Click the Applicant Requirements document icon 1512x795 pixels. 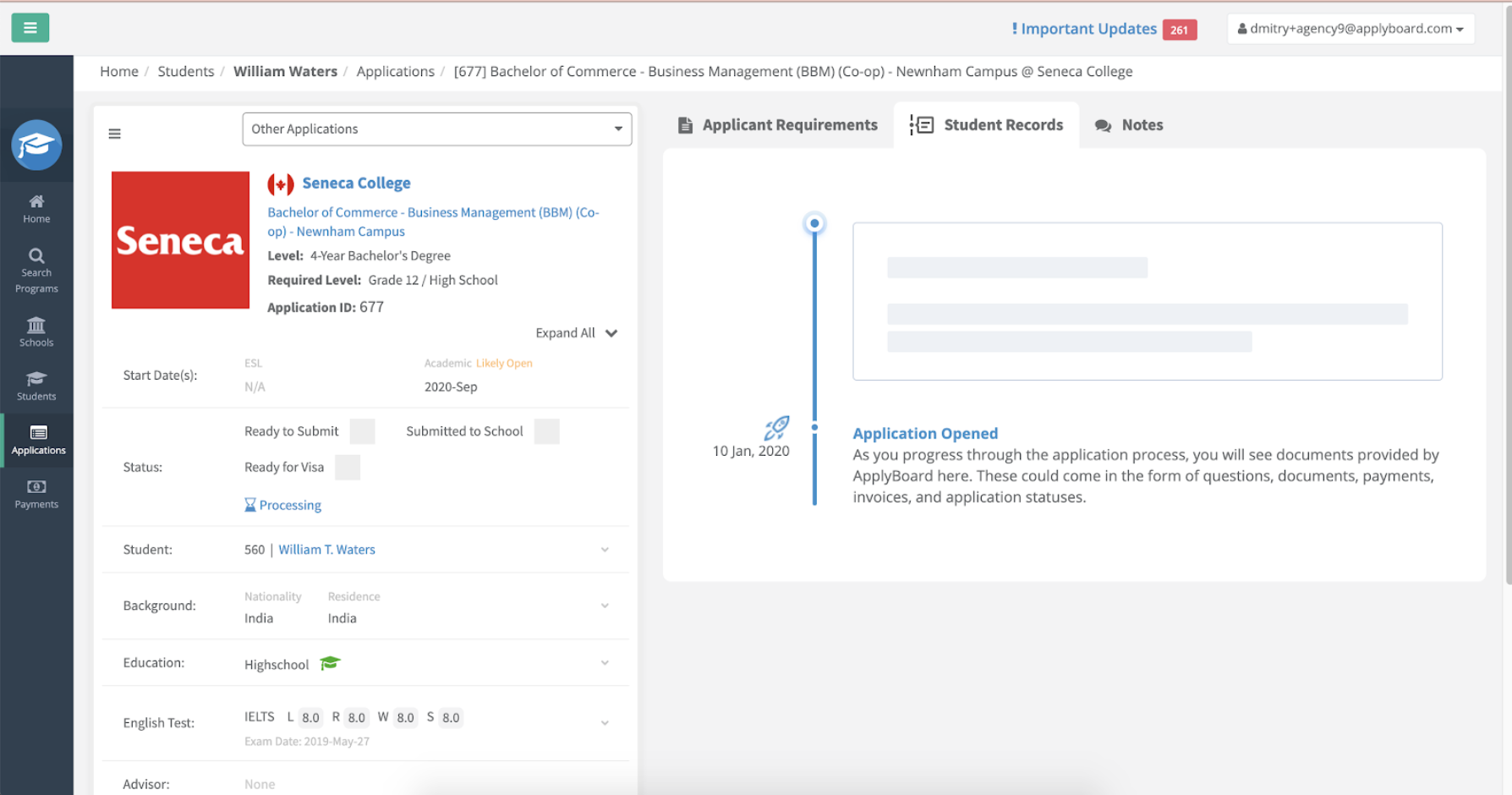(x=686, y=125)
